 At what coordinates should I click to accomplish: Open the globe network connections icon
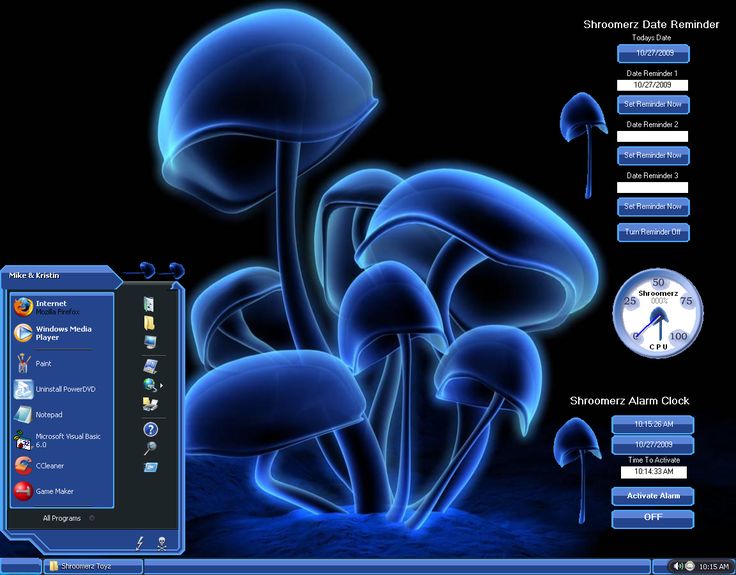click(150, 385)
